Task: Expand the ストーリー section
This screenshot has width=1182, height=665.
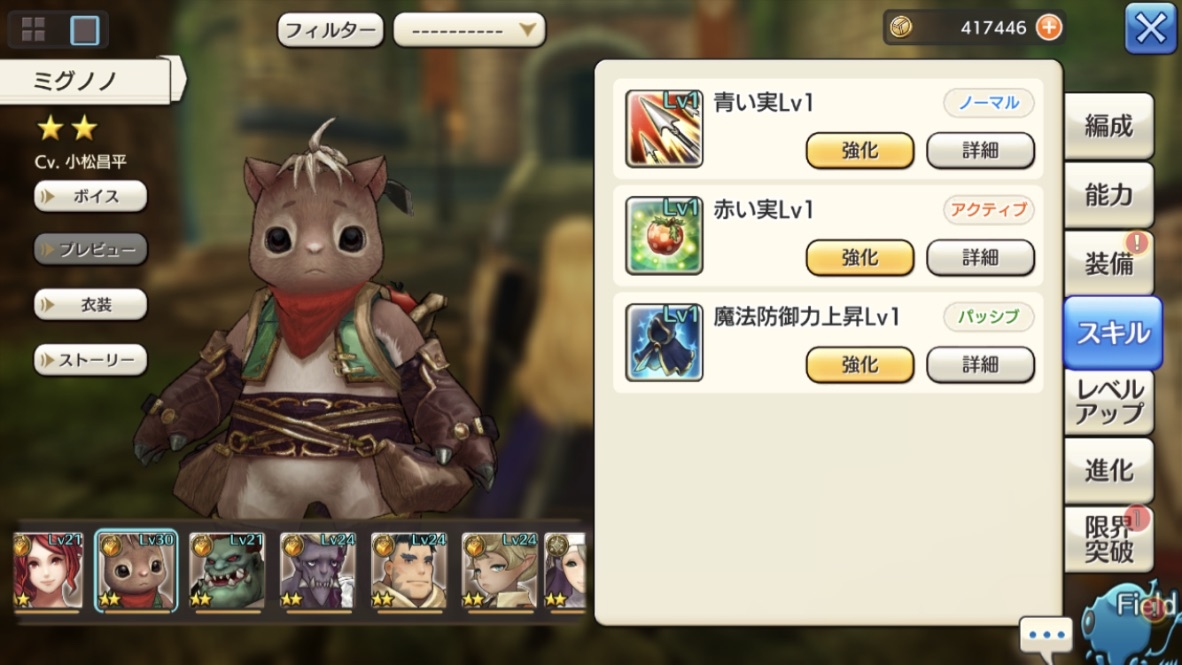Action: [x=90, y=360]
